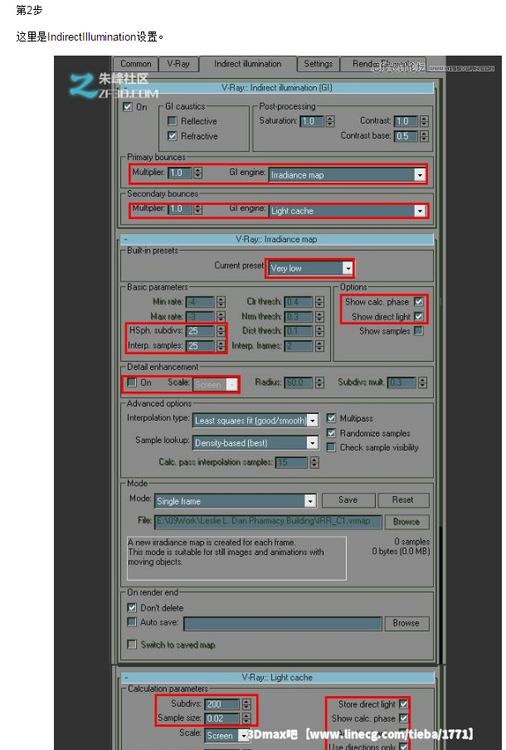Enable Check sample visibility
Image resolution: width=506 pixels, height=750 pixels.
(330, 448)
